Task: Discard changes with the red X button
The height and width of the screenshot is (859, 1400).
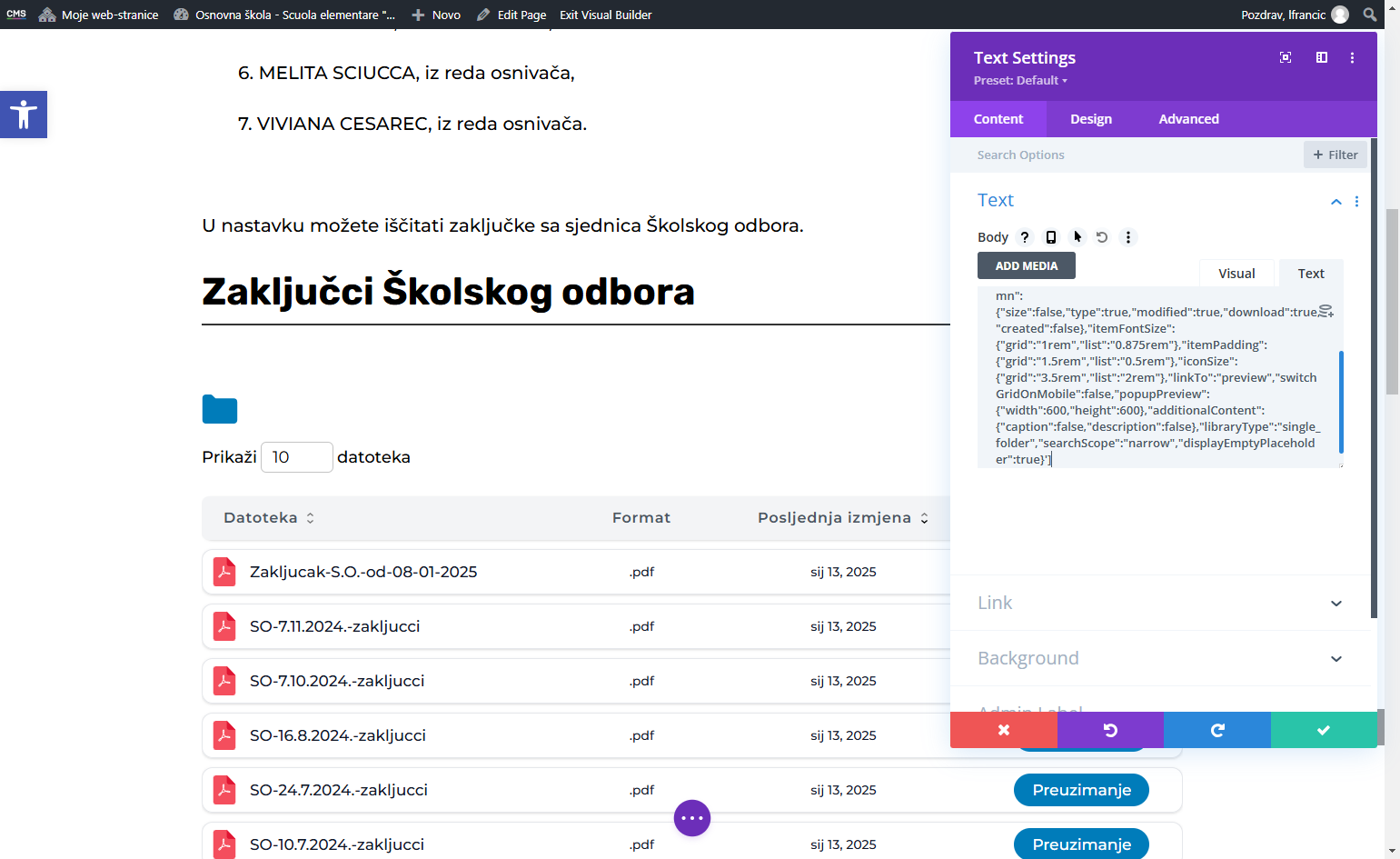Action: click(x=1004, y=730)
